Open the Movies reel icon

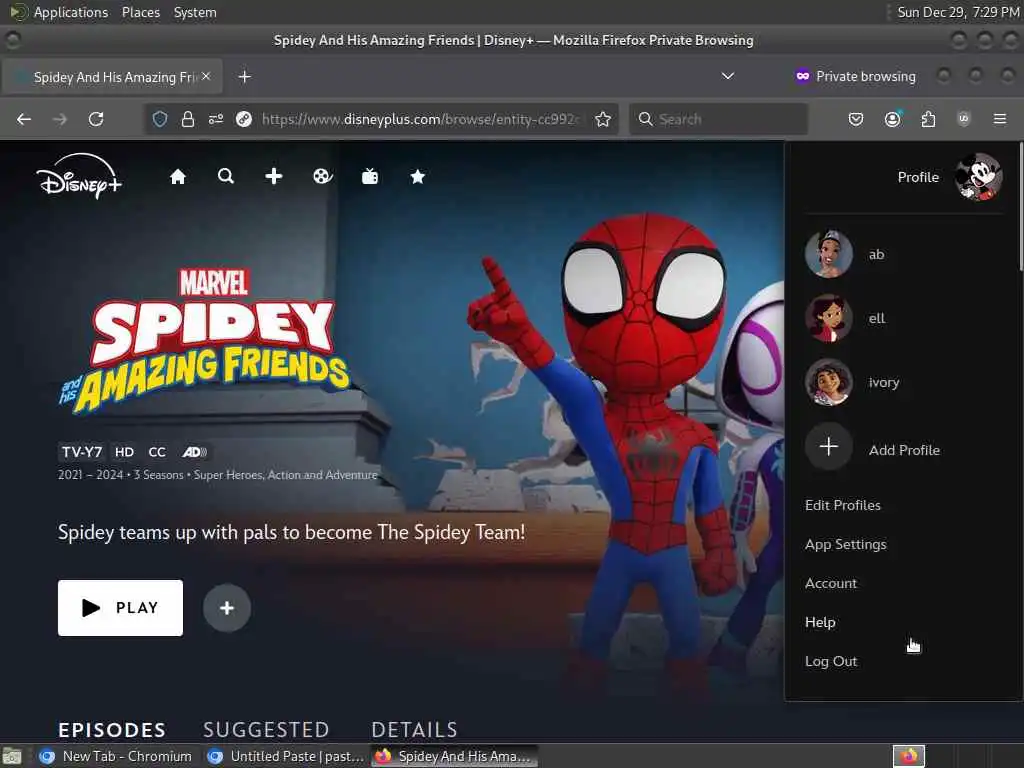click(322, 176)
